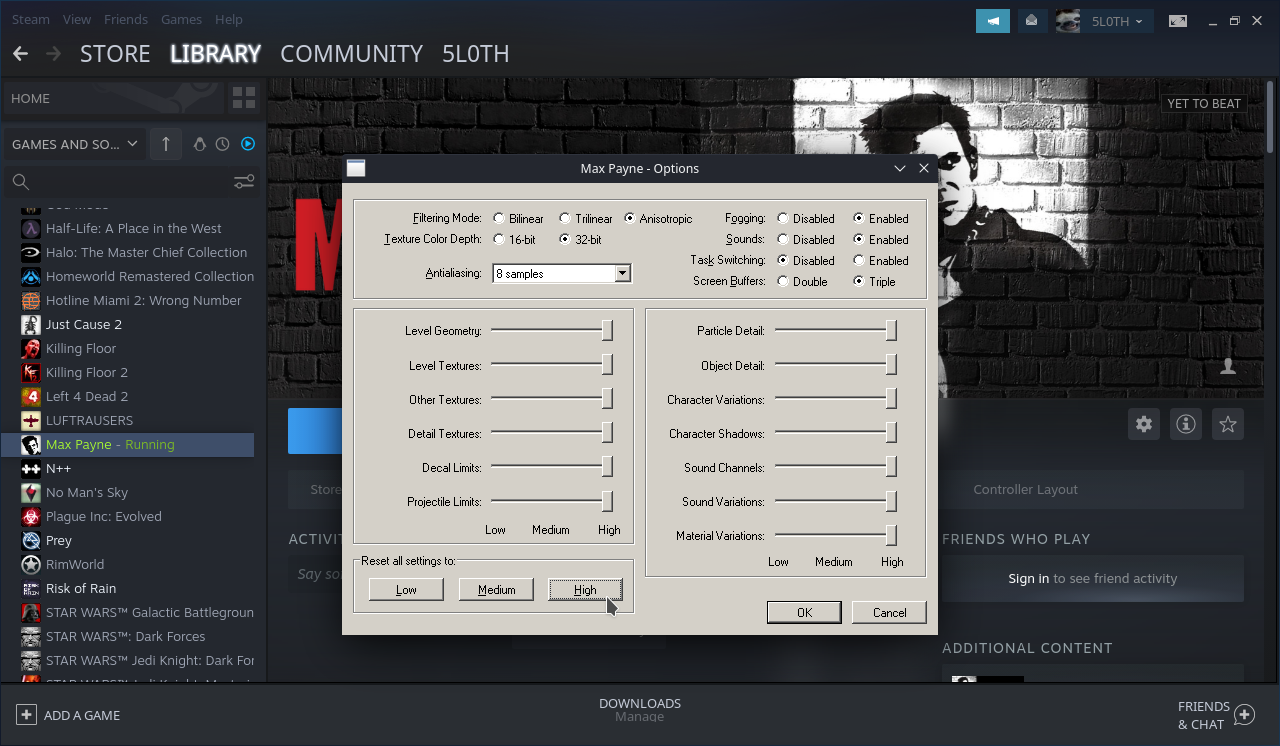Toggle the ready-to-play filter icon
The height and width of the screenshot is (746, 1280).
[x=248, y=144]
